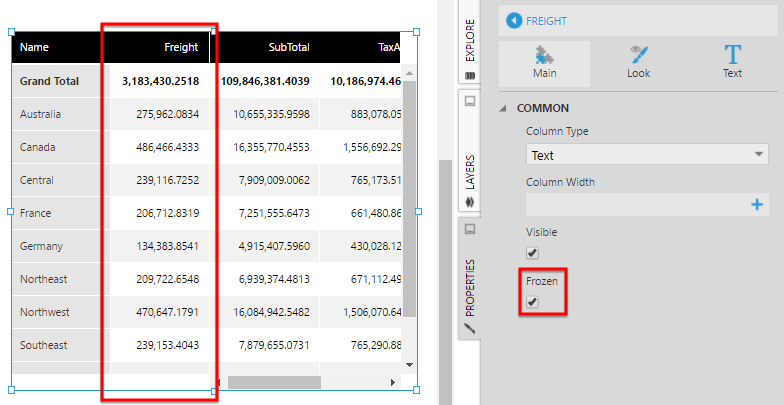Select the France row label
Image resolution: width=784 pixels, height=405 pixels.
point(36,213)
